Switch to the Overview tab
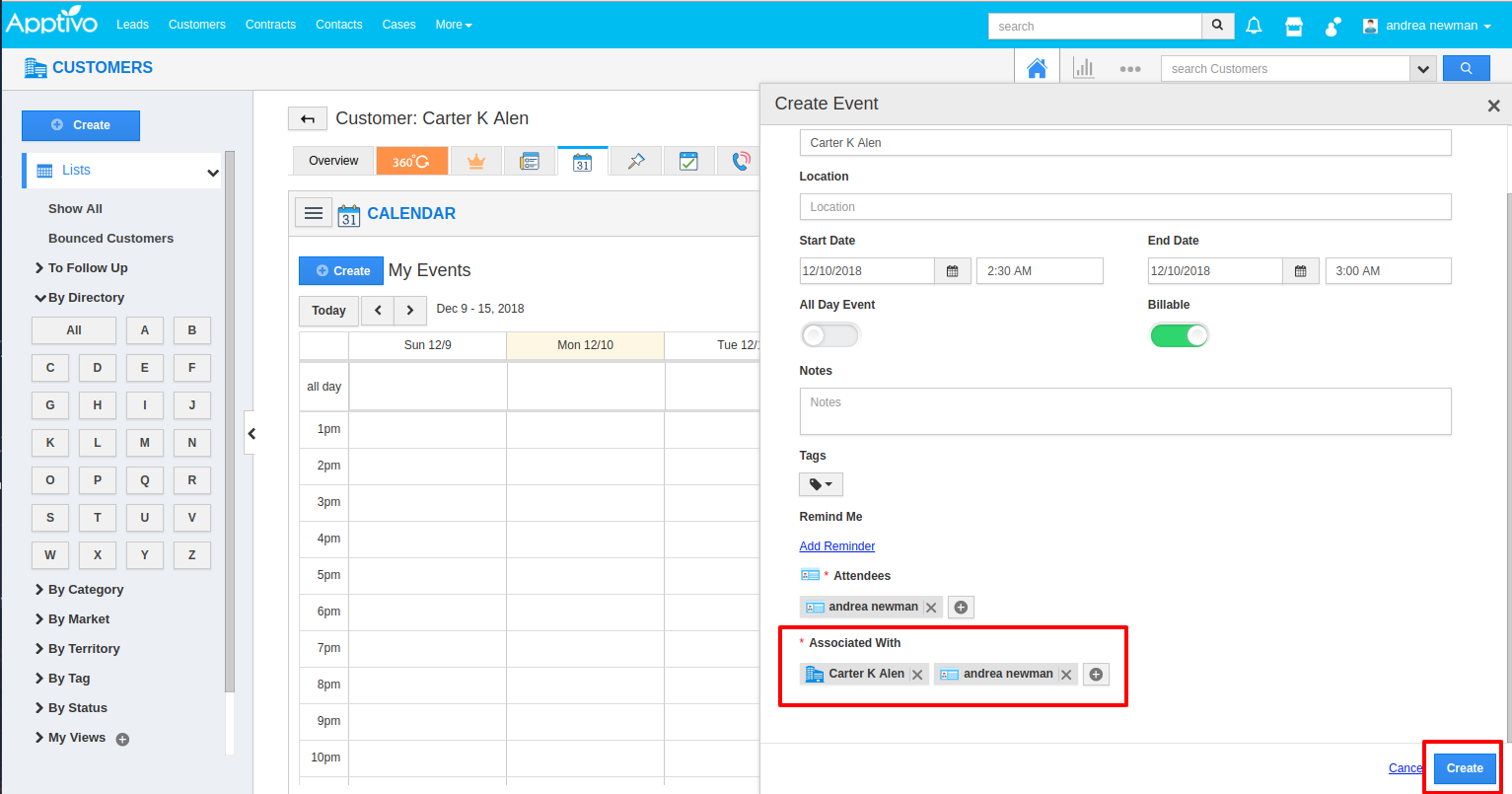 333,161
